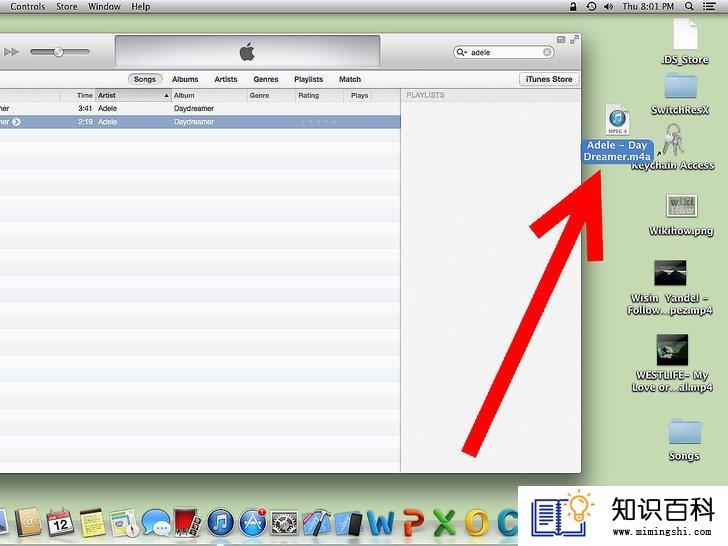The height and width of the screenshot is (546, 728).
Task: Launch Photo Booth from the Dock
Action: (188, 523)
